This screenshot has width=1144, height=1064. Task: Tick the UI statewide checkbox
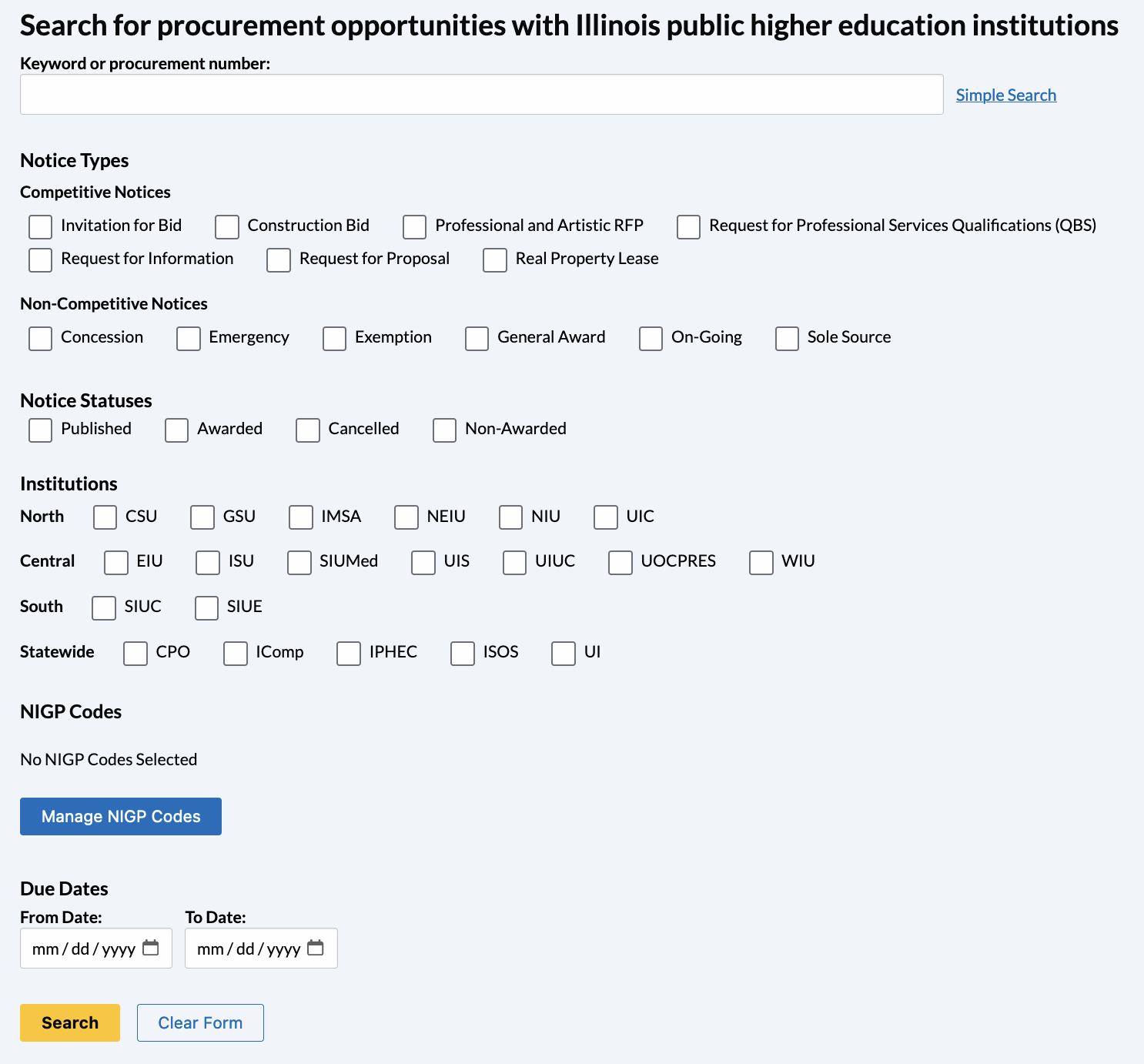click(564, 654)
